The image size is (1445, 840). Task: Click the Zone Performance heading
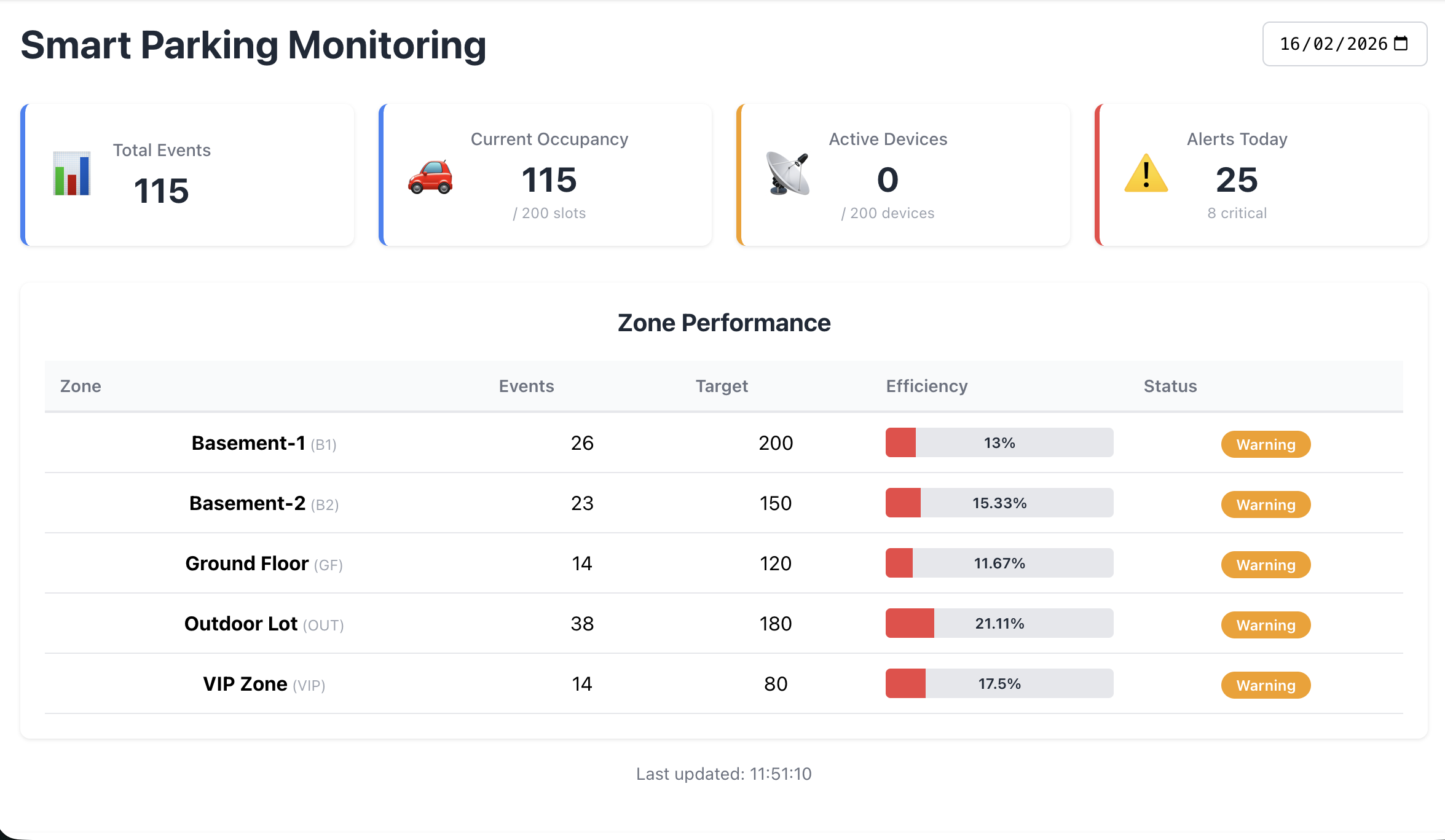[x=724, y=323]
